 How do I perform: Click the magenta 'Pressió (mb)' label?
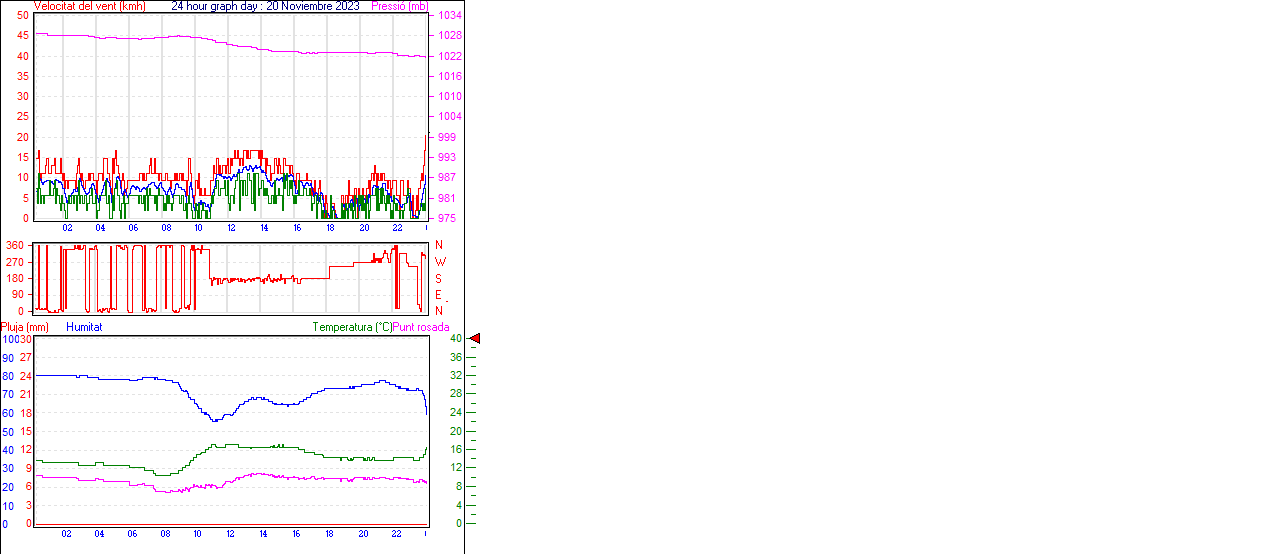click(x=400, y=6)
